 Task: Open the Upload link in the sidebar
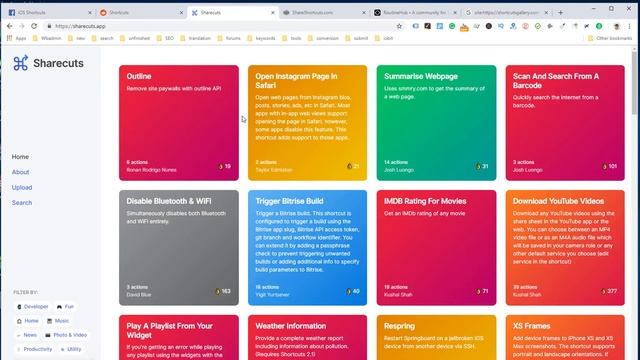click(22, 188)
